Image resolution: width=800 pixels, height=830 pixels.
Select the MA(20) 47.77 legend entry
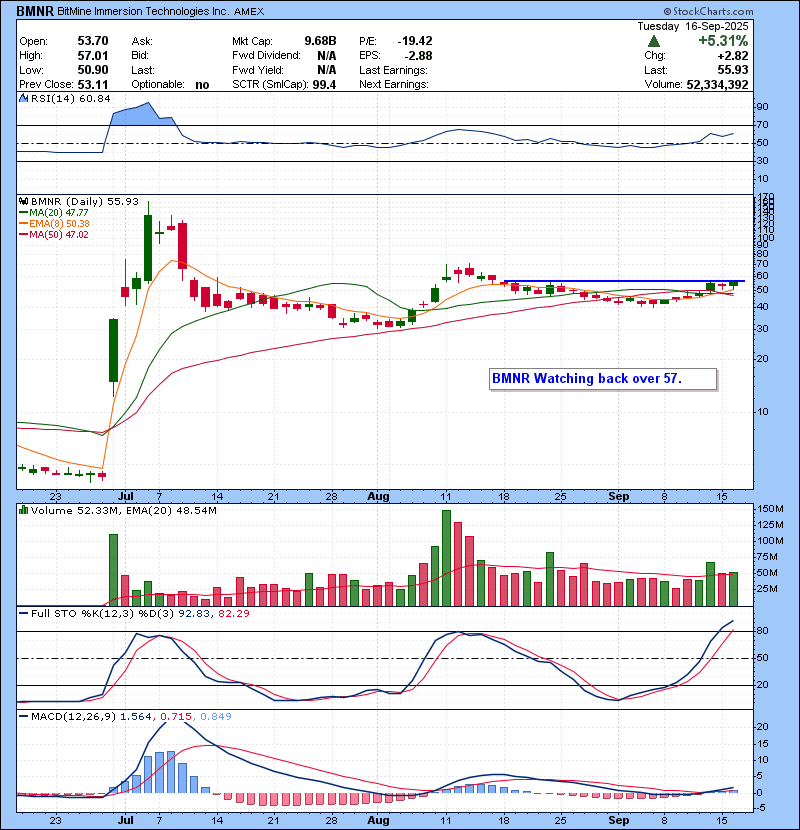pyautogui.click(x=54, y=213)
